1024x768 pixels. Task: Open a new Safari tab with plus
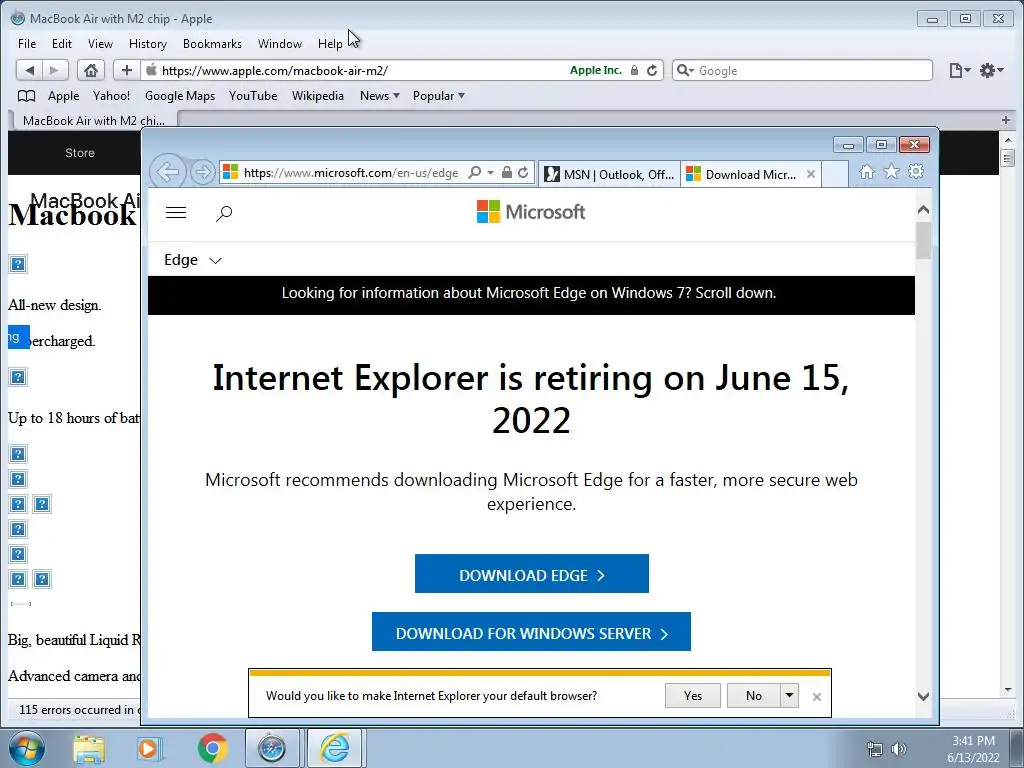click(1006, 120)
